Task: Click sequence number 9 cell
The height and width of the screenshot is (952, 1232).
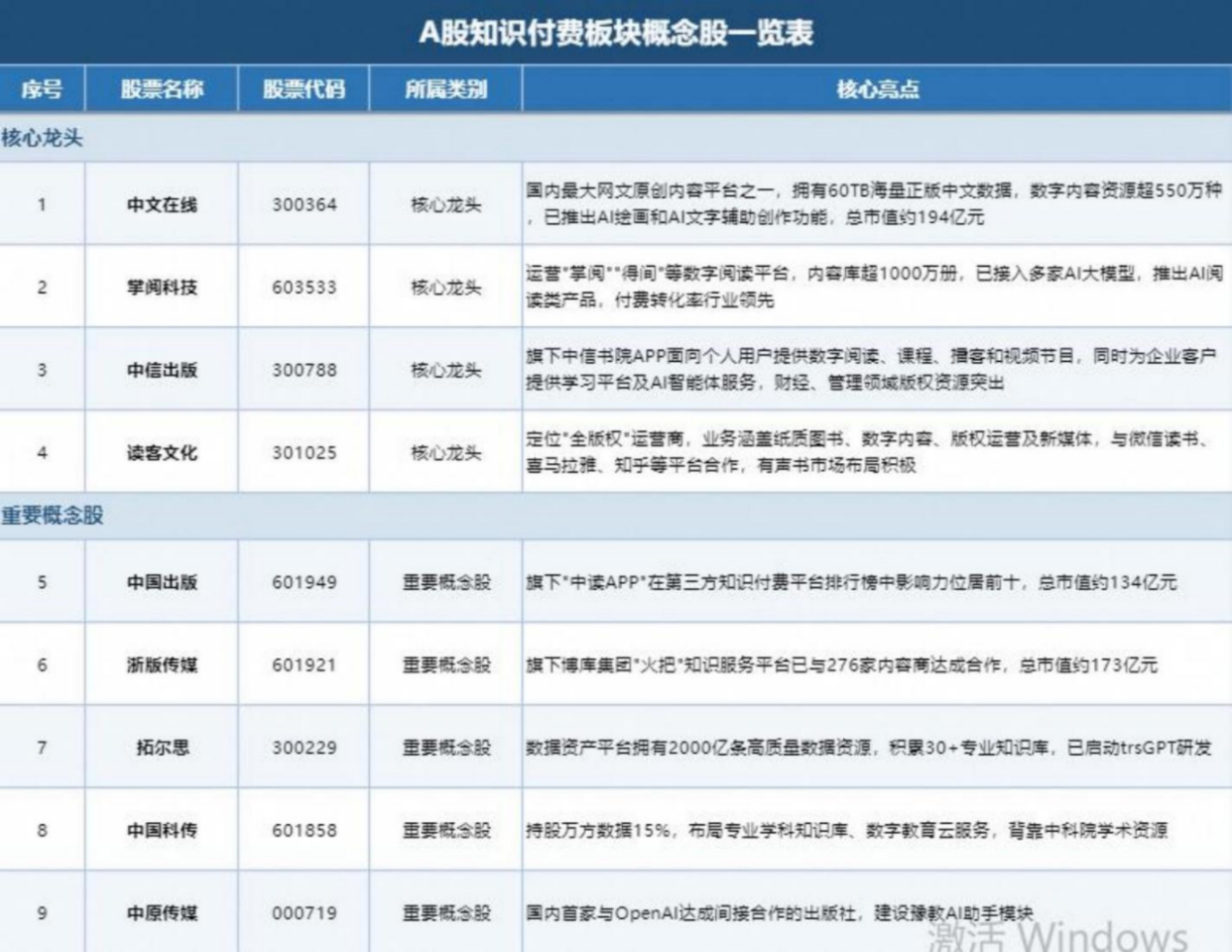Action: point(42,912)
